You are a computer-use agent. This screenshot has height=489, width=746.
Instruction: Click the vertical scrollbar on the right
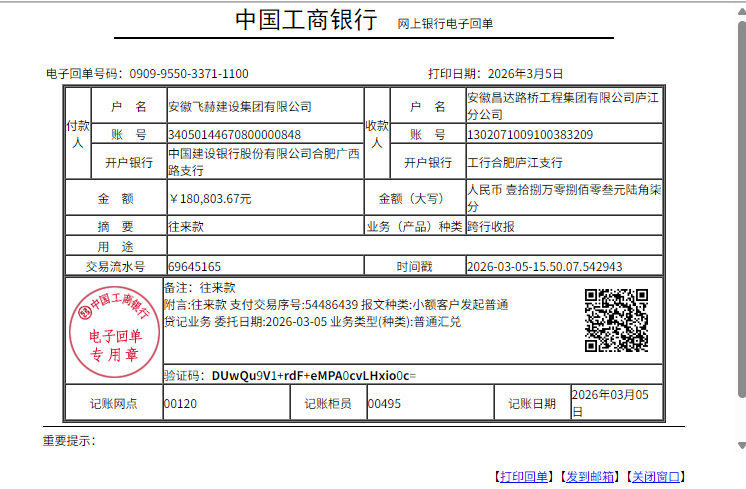[739, 240]
